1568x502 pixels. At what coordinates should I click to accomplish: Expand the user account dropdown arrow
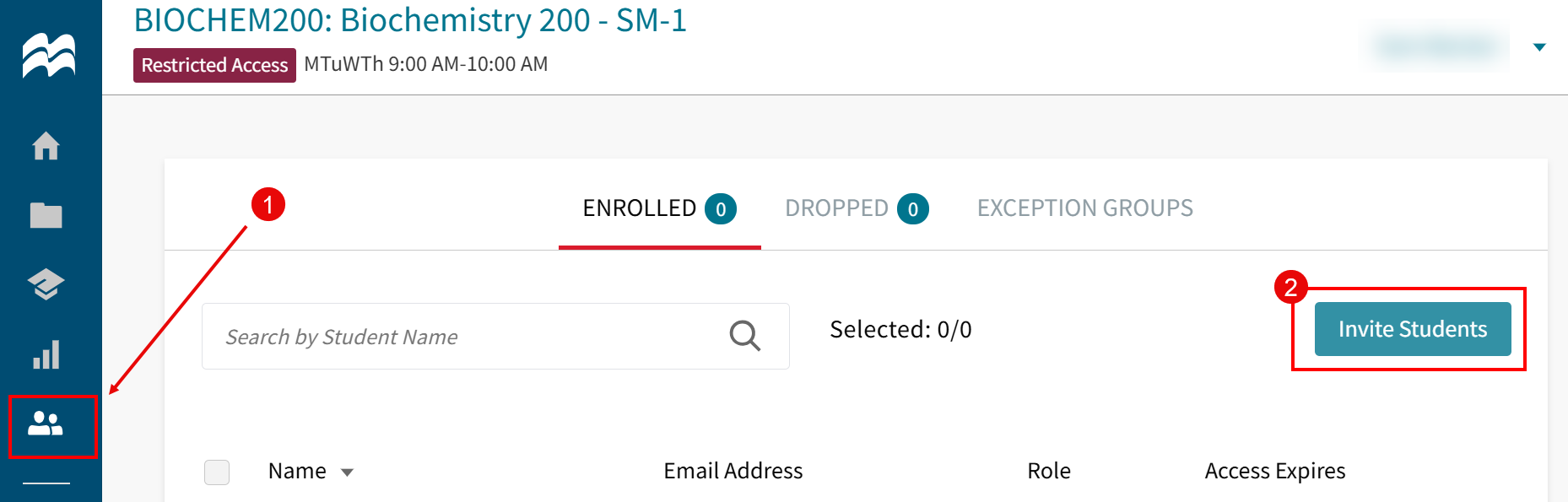(x=1539, y=47)
